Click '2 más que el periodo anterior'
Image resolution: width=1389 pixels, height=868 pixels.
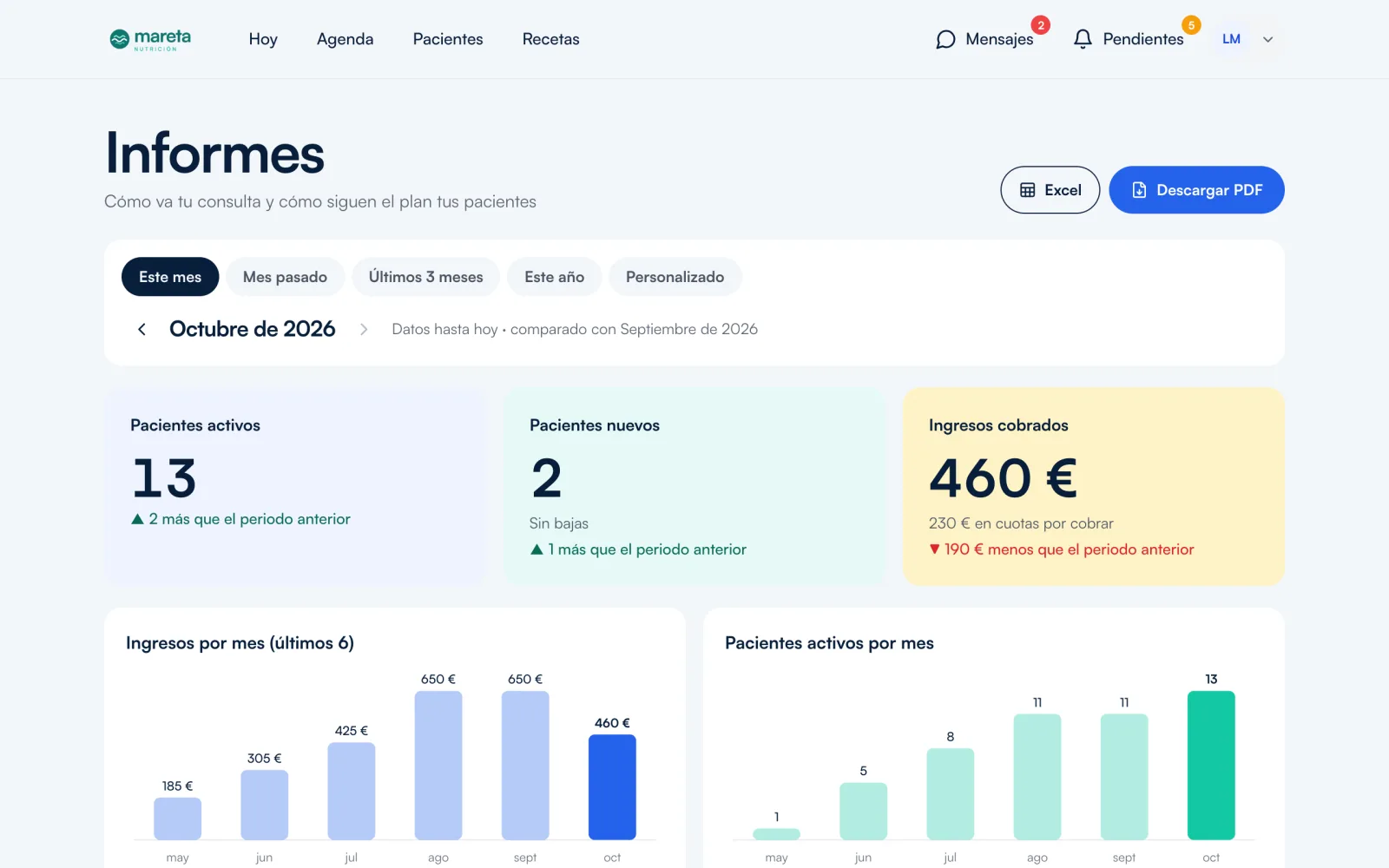tap(240, 519)
